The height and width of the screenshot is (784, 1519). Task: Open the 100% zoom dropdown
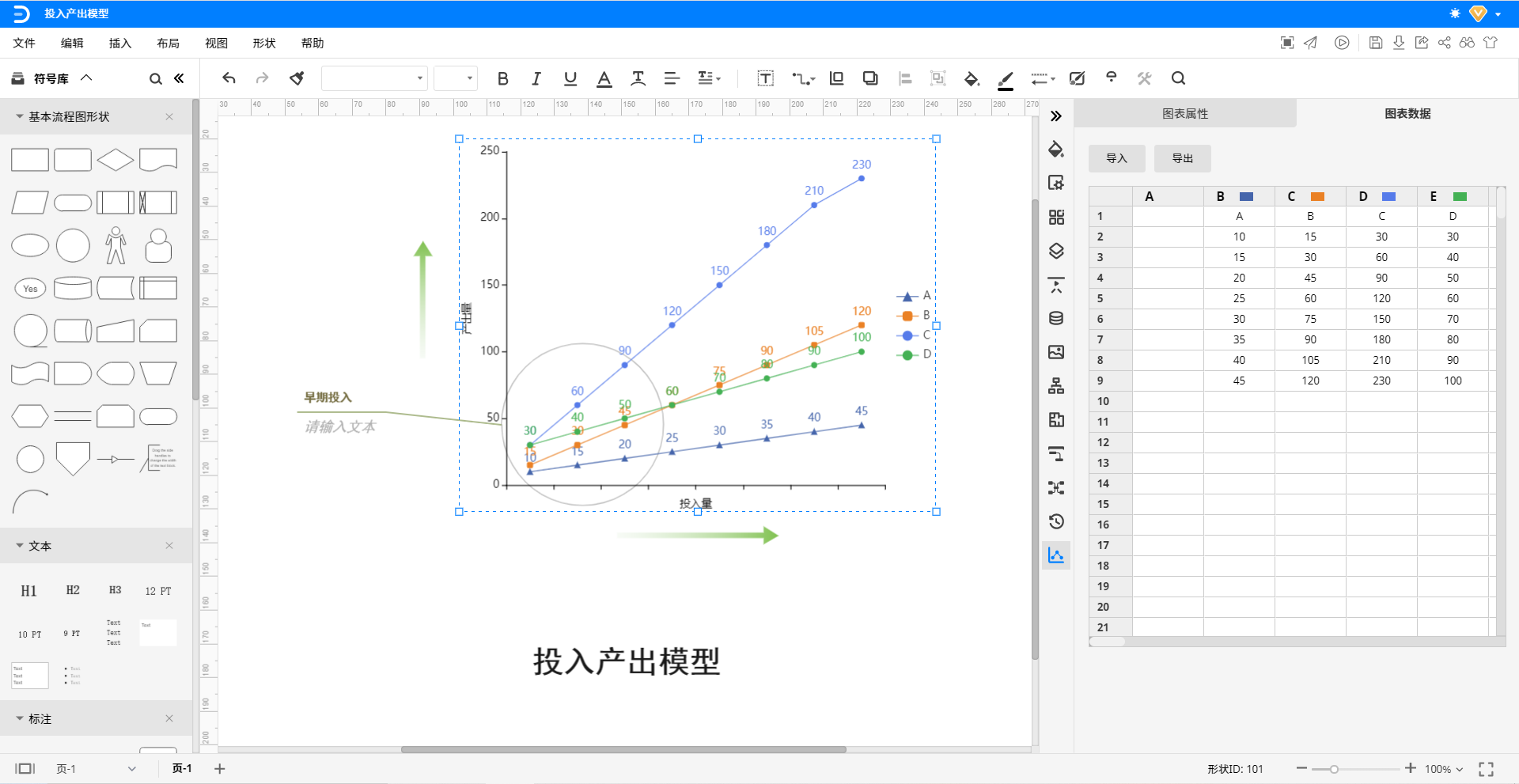[x=1444, y=769]
